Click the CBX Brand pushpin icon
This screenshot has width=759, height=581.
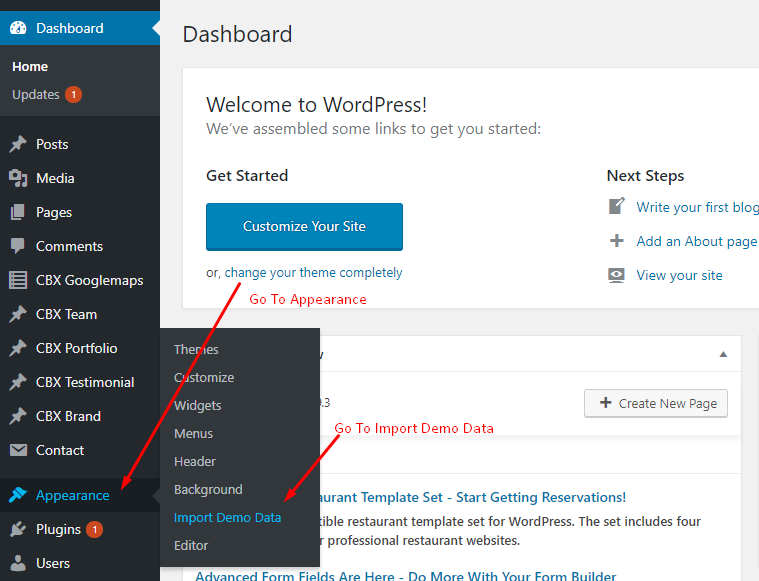click(x=18, y=416)
